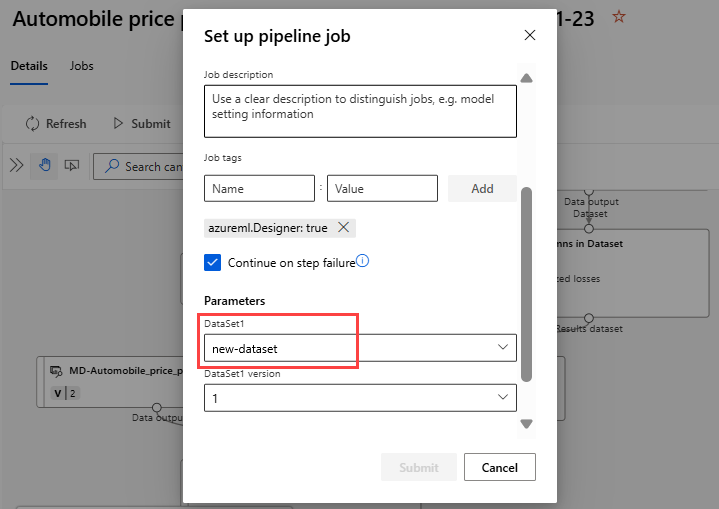This screenshot has height=509, width=719.
Task: Expand the left panel with double chevron
Action: coord(16,166)
